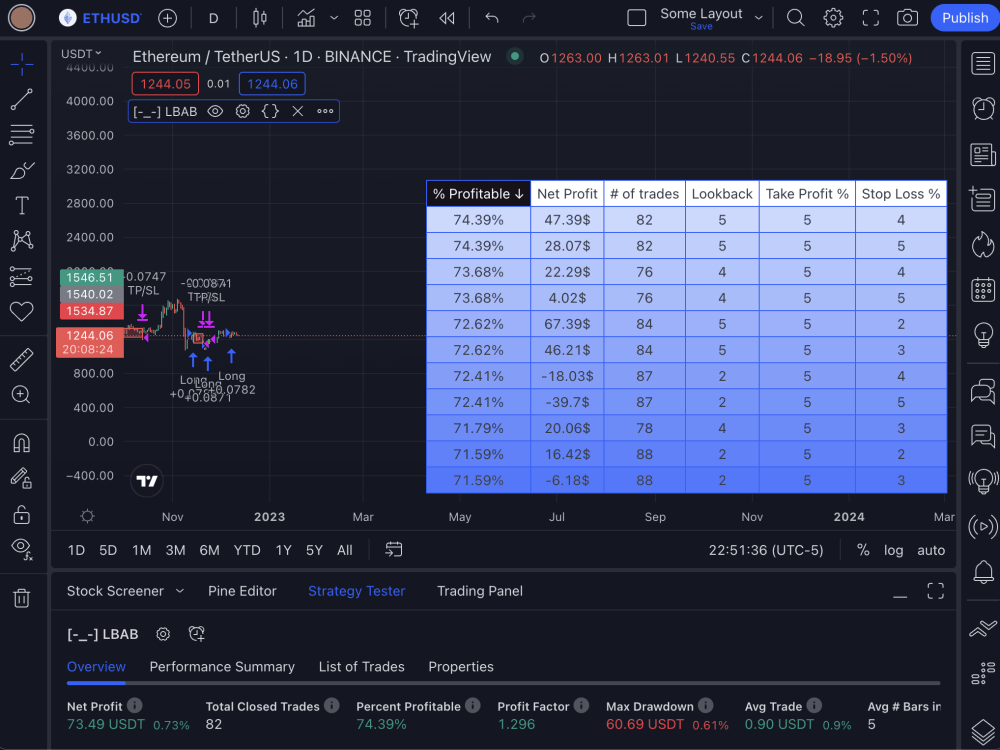Open the Alerts panel via the clock icon
The height and width of the screenshot is (750, 1000).
coord(982,109)
